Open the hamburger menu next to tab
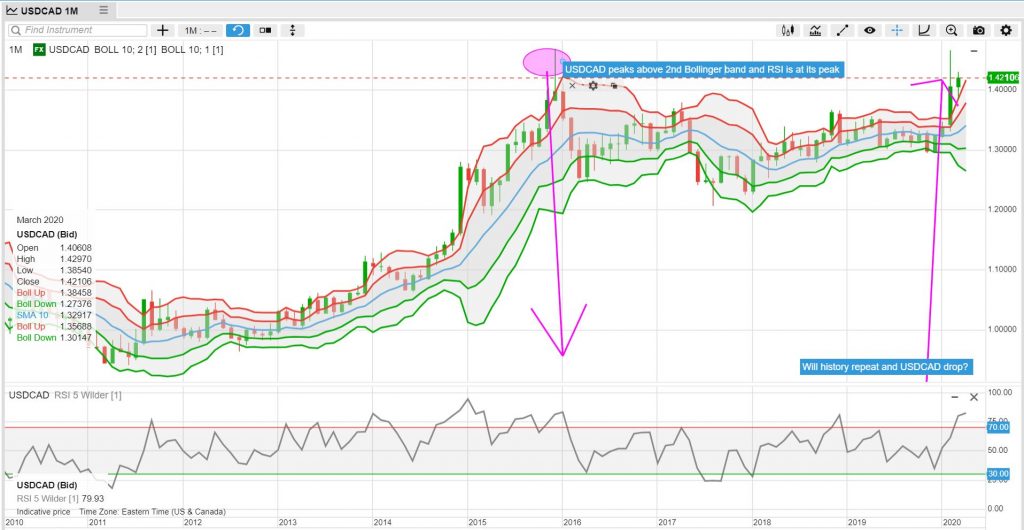 coord(104,10)
